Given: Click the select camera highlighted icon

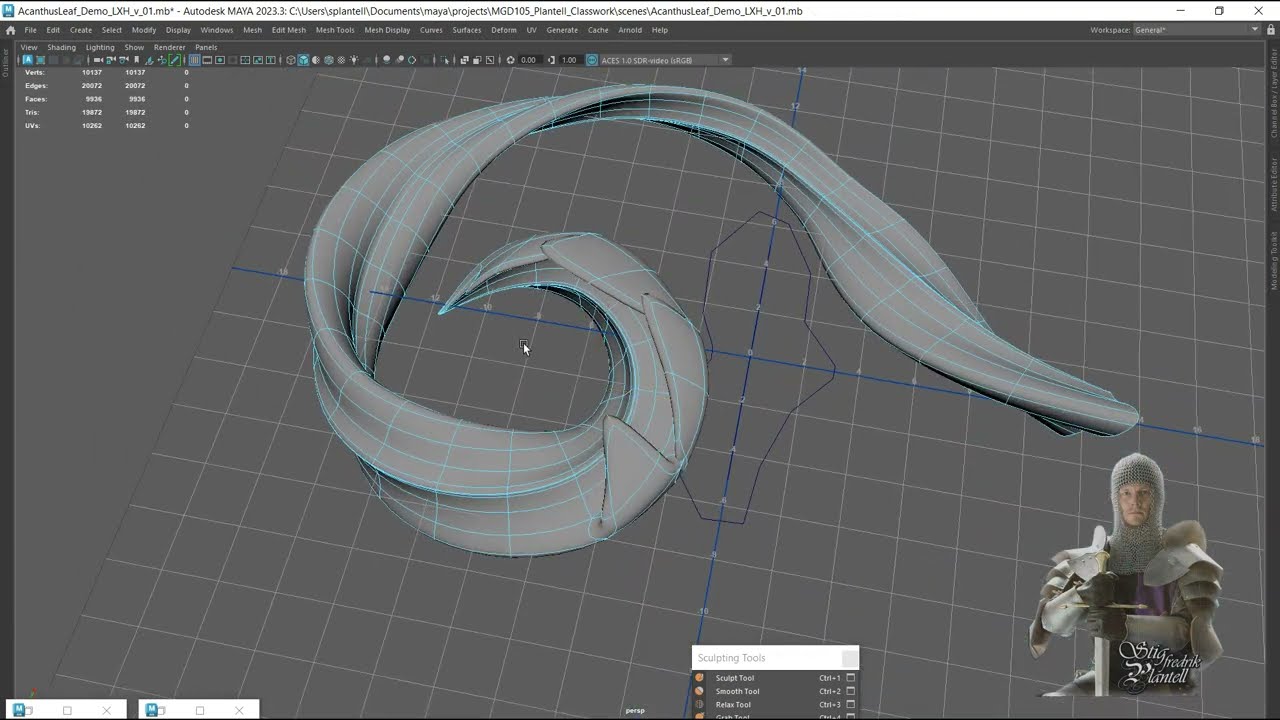Looking at the screenshot, I should coord(28,60).
